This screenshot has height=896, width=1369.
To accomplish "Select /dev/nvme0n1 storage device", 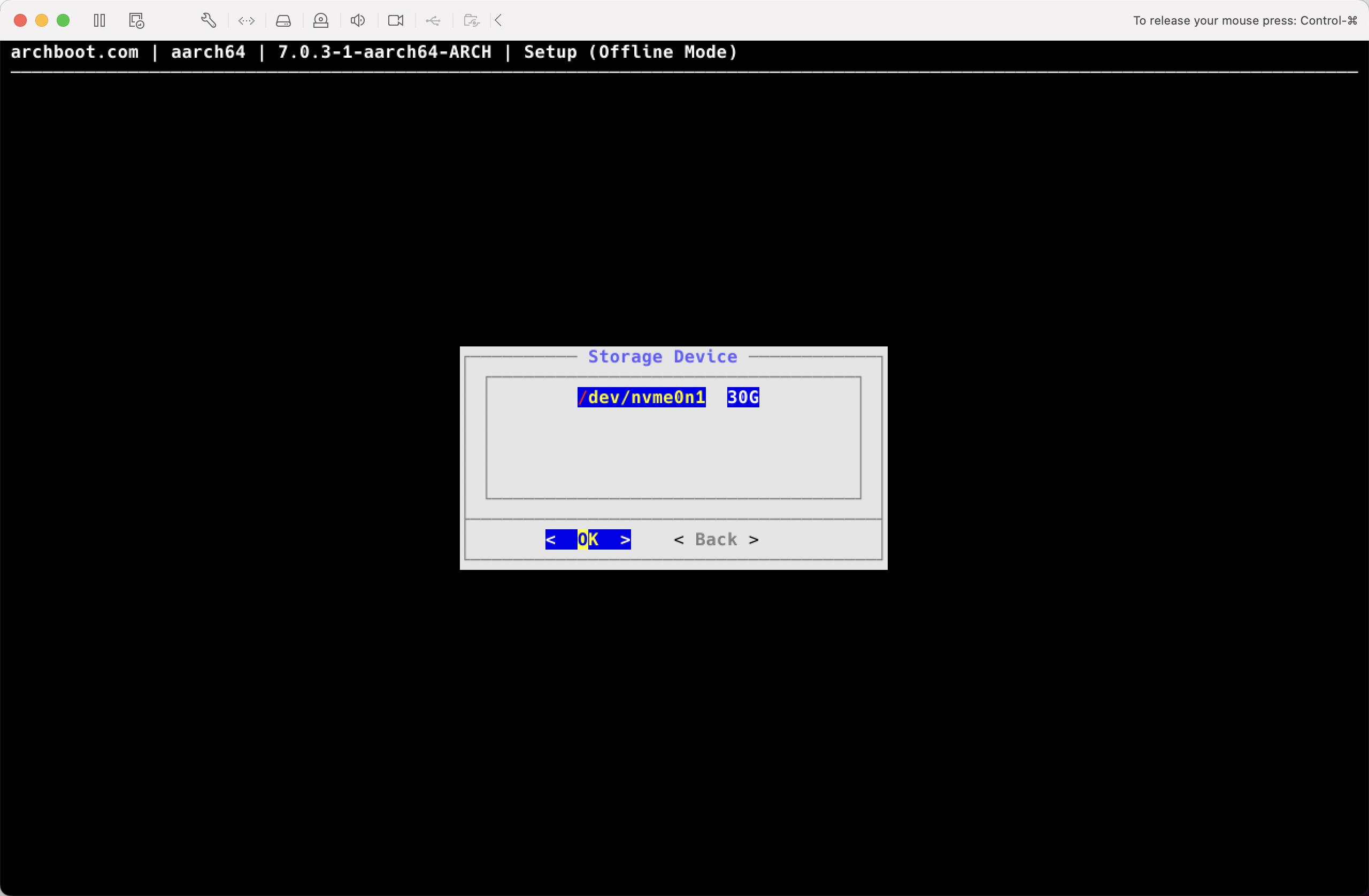I will tap(641, 397).
